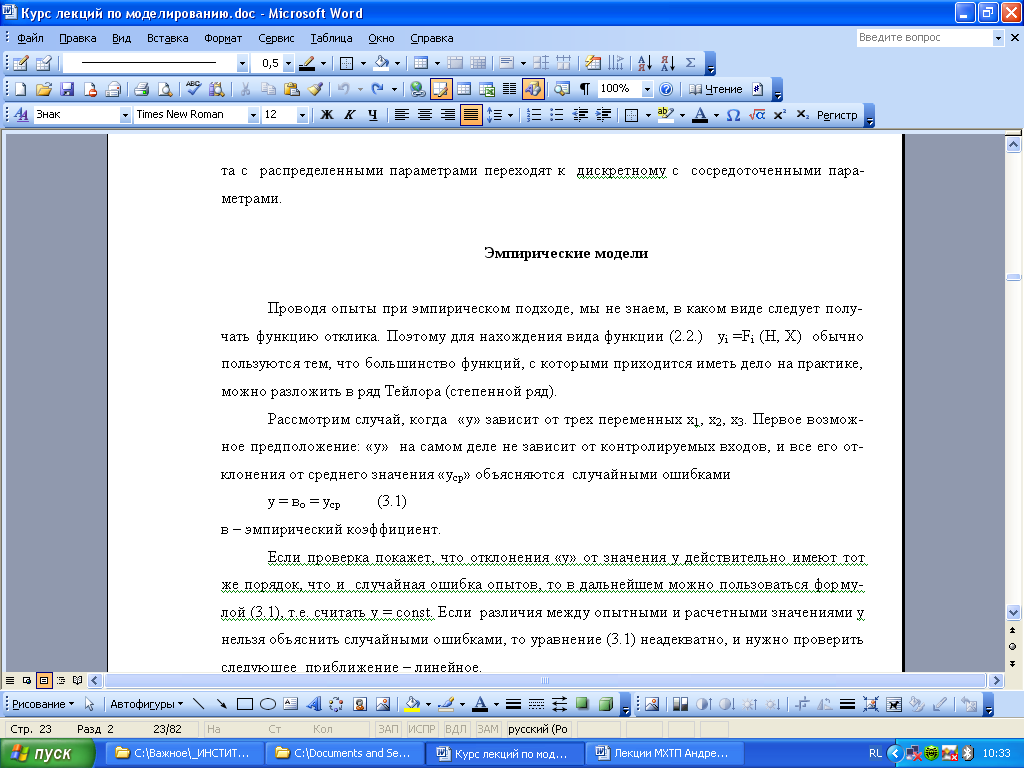Toggle Italic formatting (К)
This screenshot has width=1024, height=768.
(x=349, y=115)
